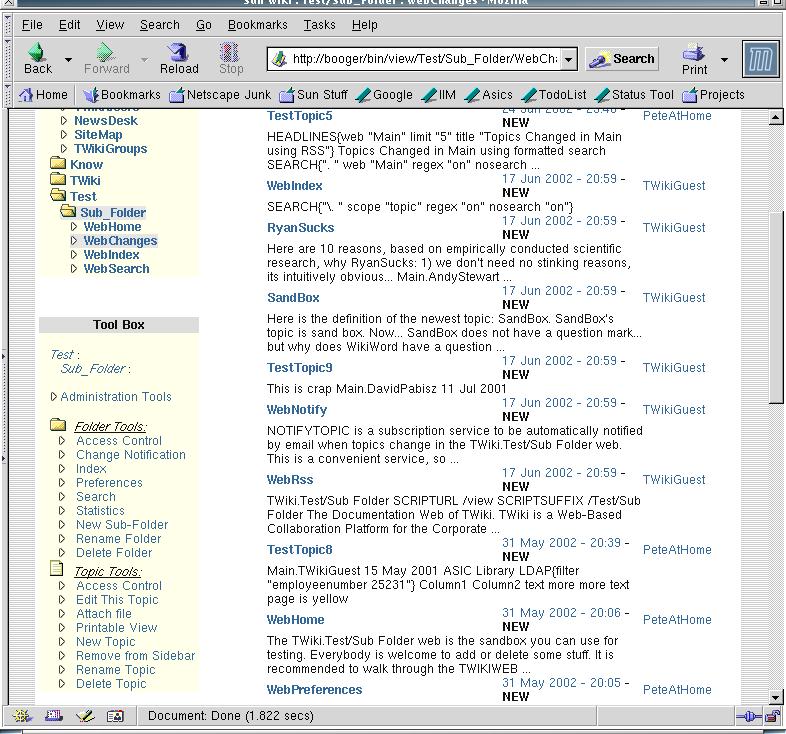
Task: Open the Back button history dropdown
Action: pos(68,60)
